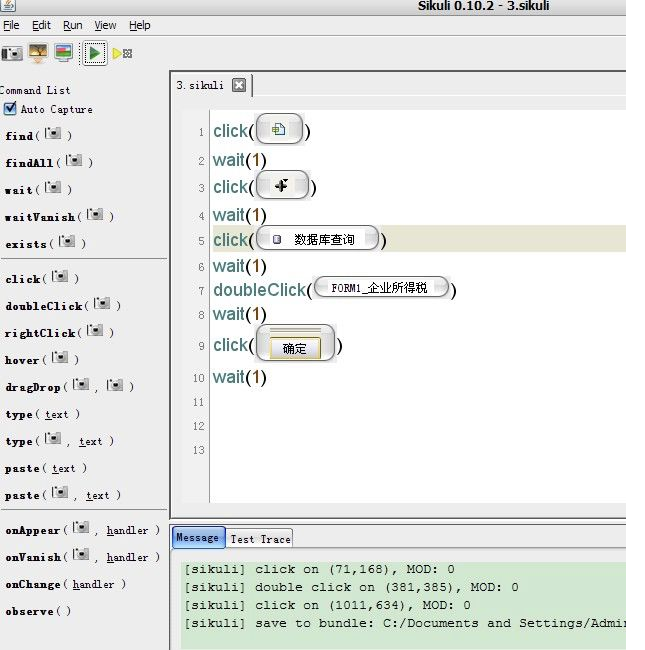
Task: Click the 确定 button thumbnail on line 9
Action: point(294,348)
